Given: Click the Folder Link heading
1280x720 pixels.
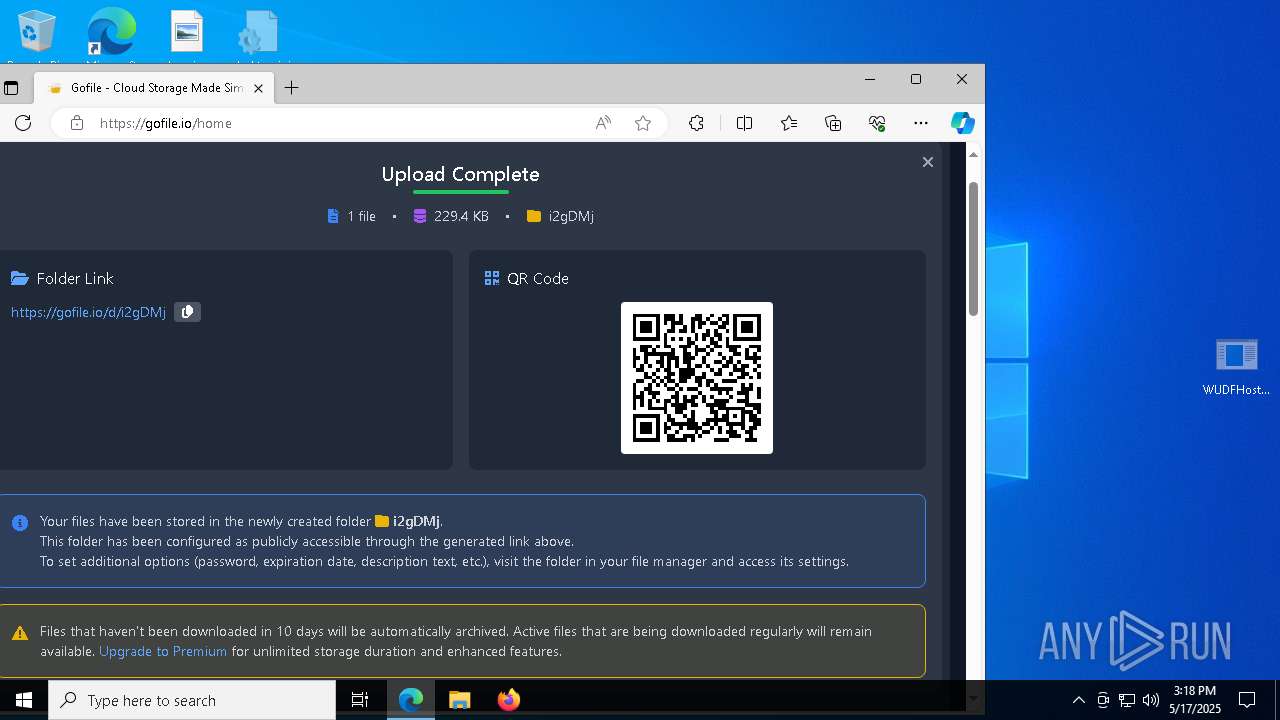Looking at the screenshot, I should pos(75,278).
